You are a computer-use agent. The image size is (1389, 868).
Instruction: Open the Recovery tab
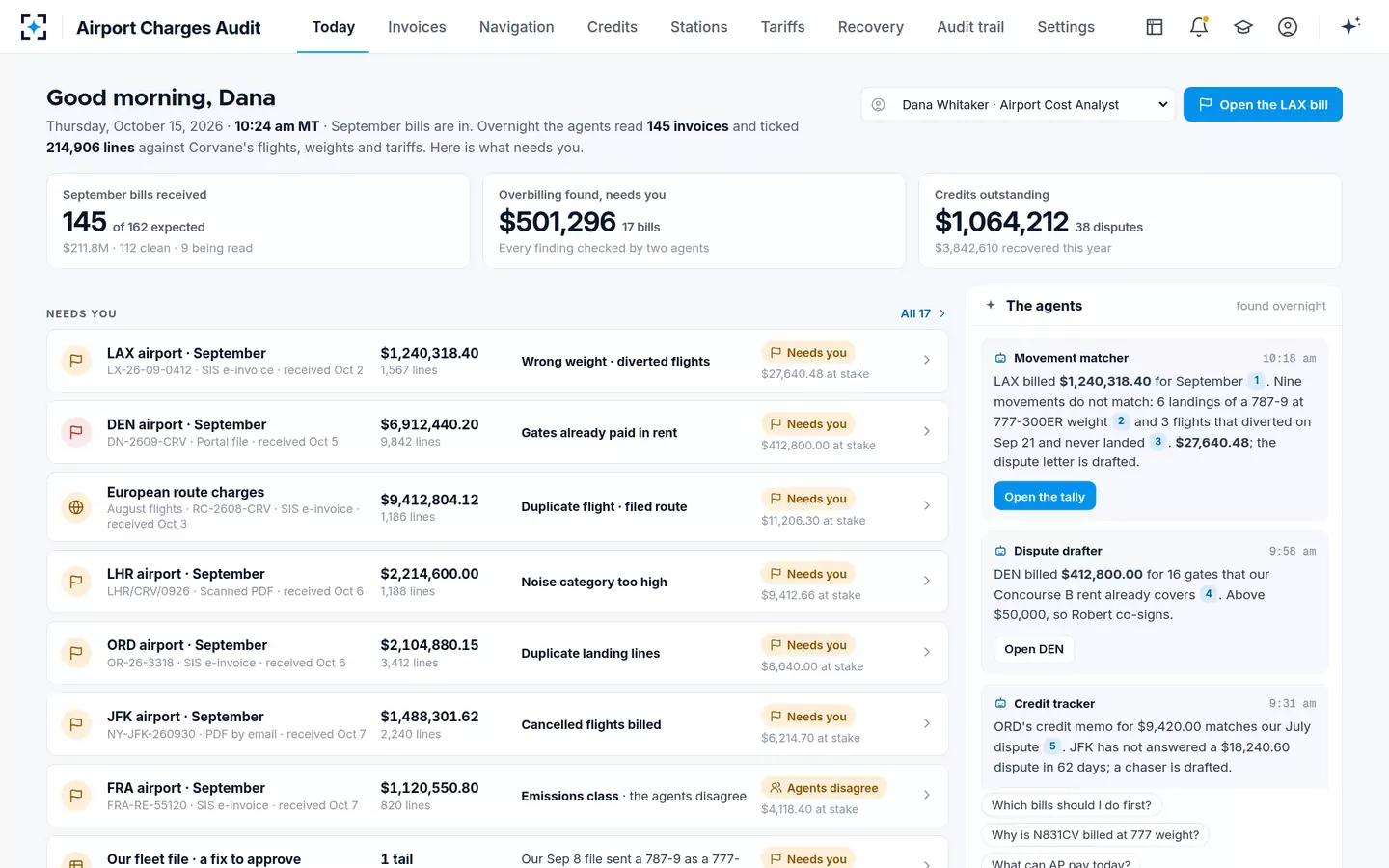871,27
